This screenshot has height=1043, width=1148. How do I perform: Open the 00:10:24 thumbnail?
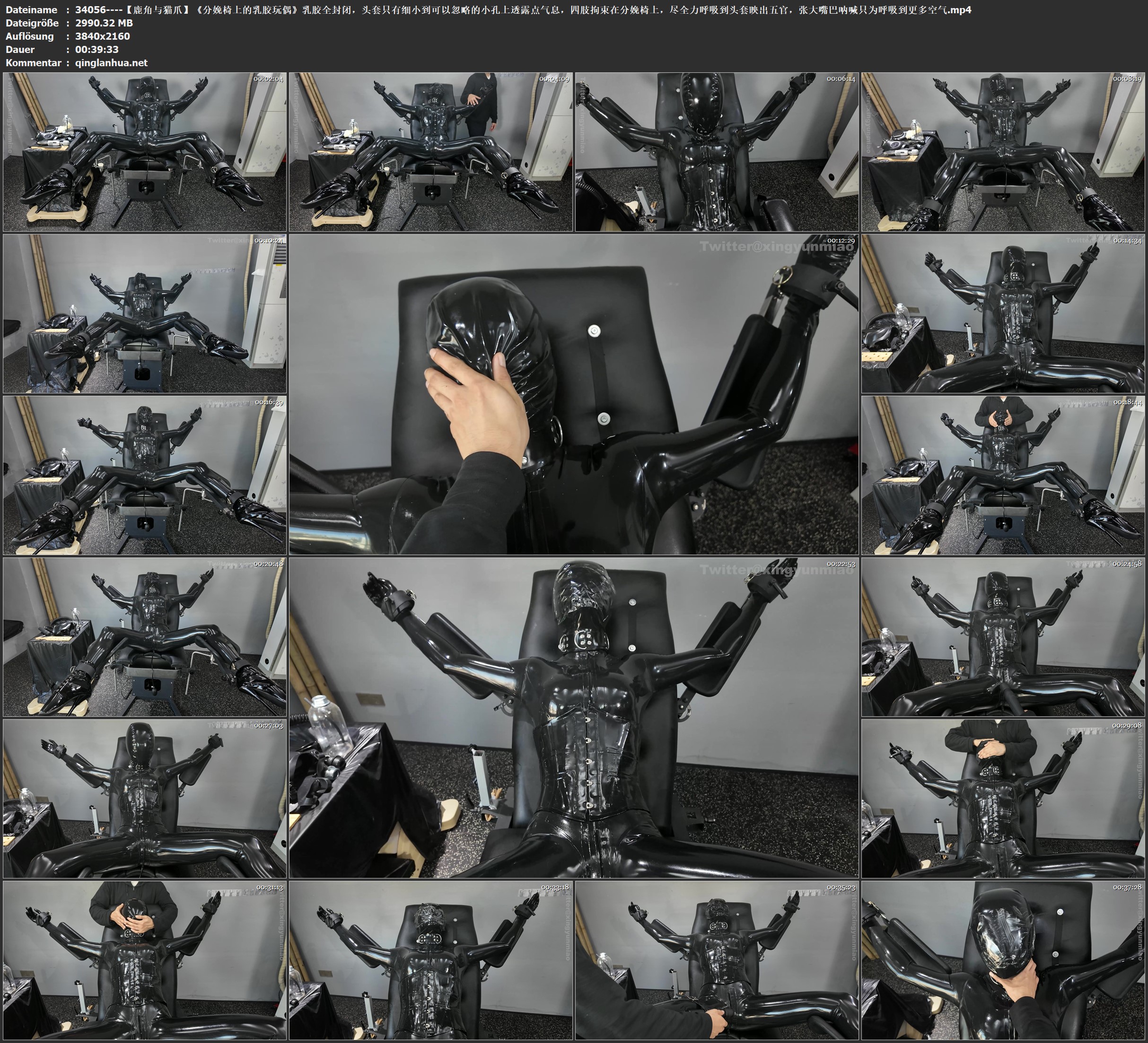(145, 313)
